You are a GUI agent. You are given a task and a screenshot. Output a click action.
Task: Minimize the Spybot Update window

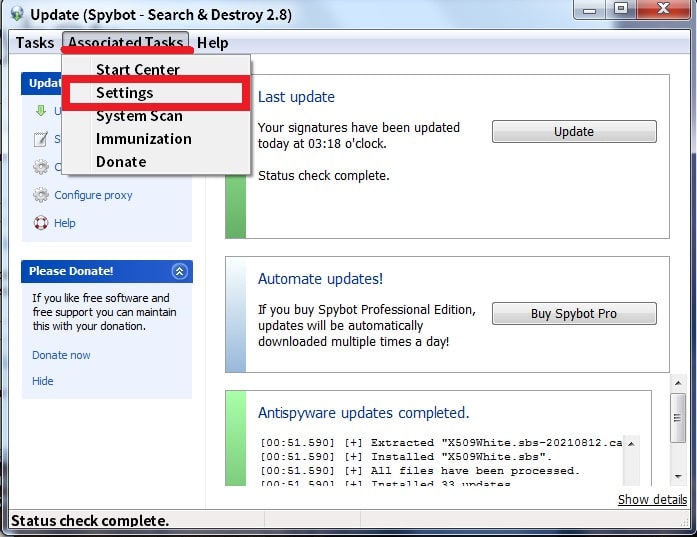tap(589, 9)
